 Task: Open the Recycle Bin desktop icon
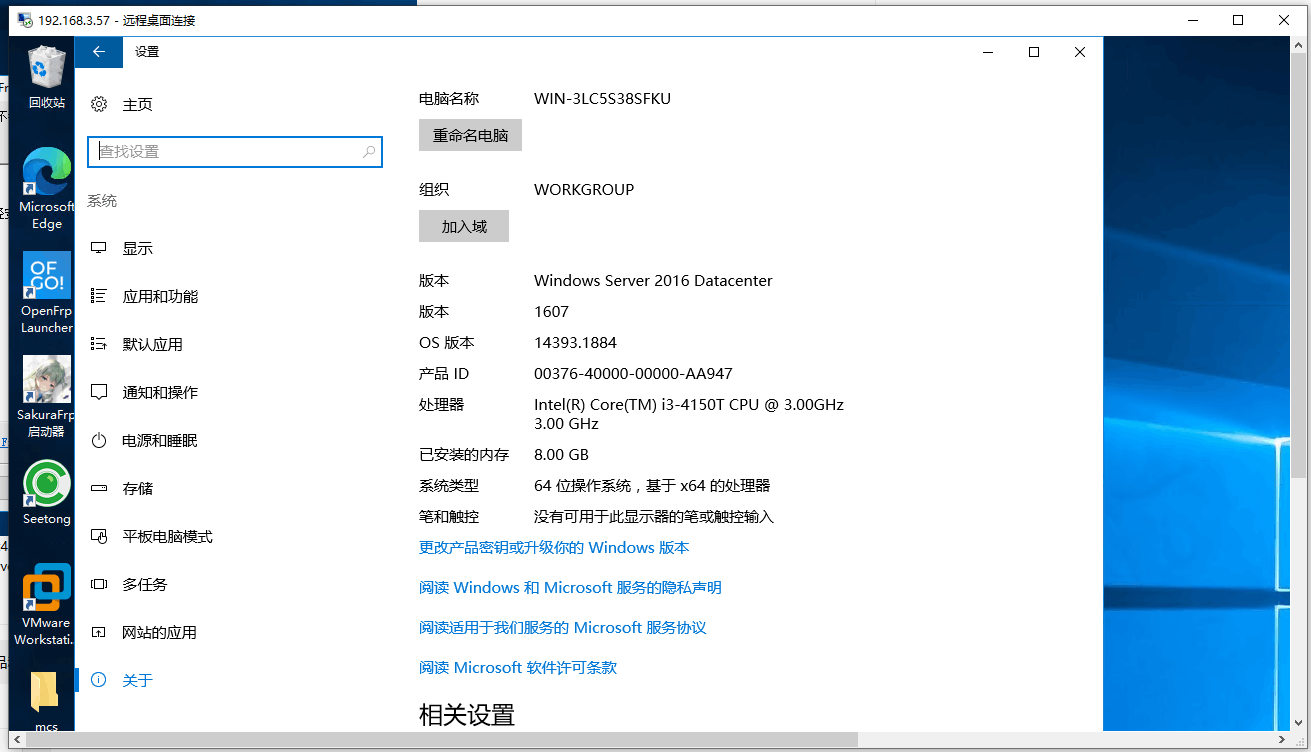point(47,77)
